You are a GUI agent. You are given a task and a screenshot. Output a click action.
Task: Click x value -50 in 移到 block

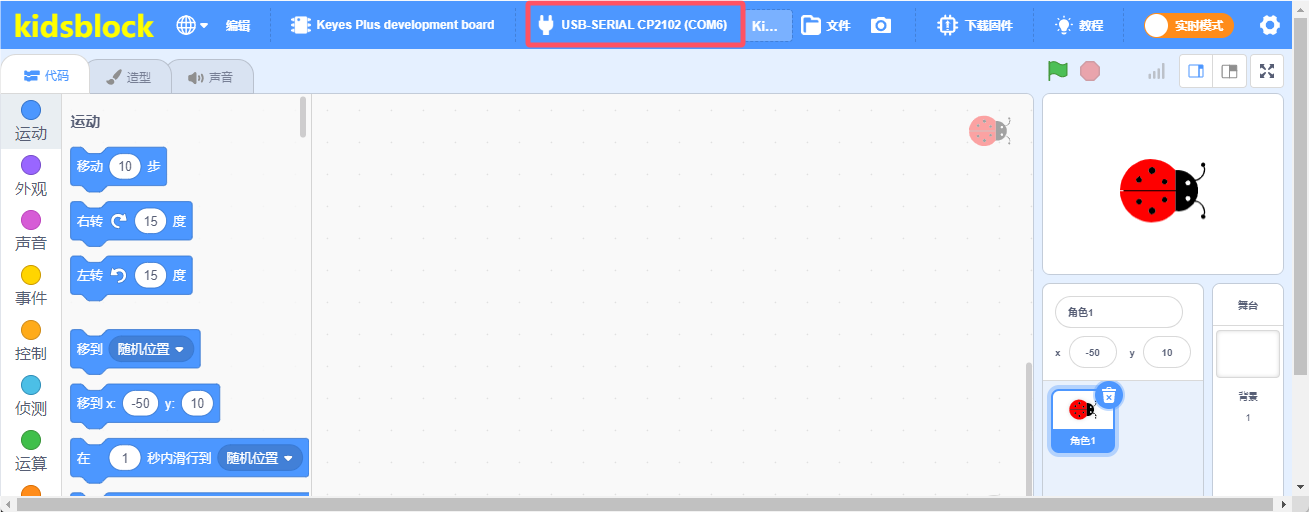pyautogui.click(x=141, y=403)
